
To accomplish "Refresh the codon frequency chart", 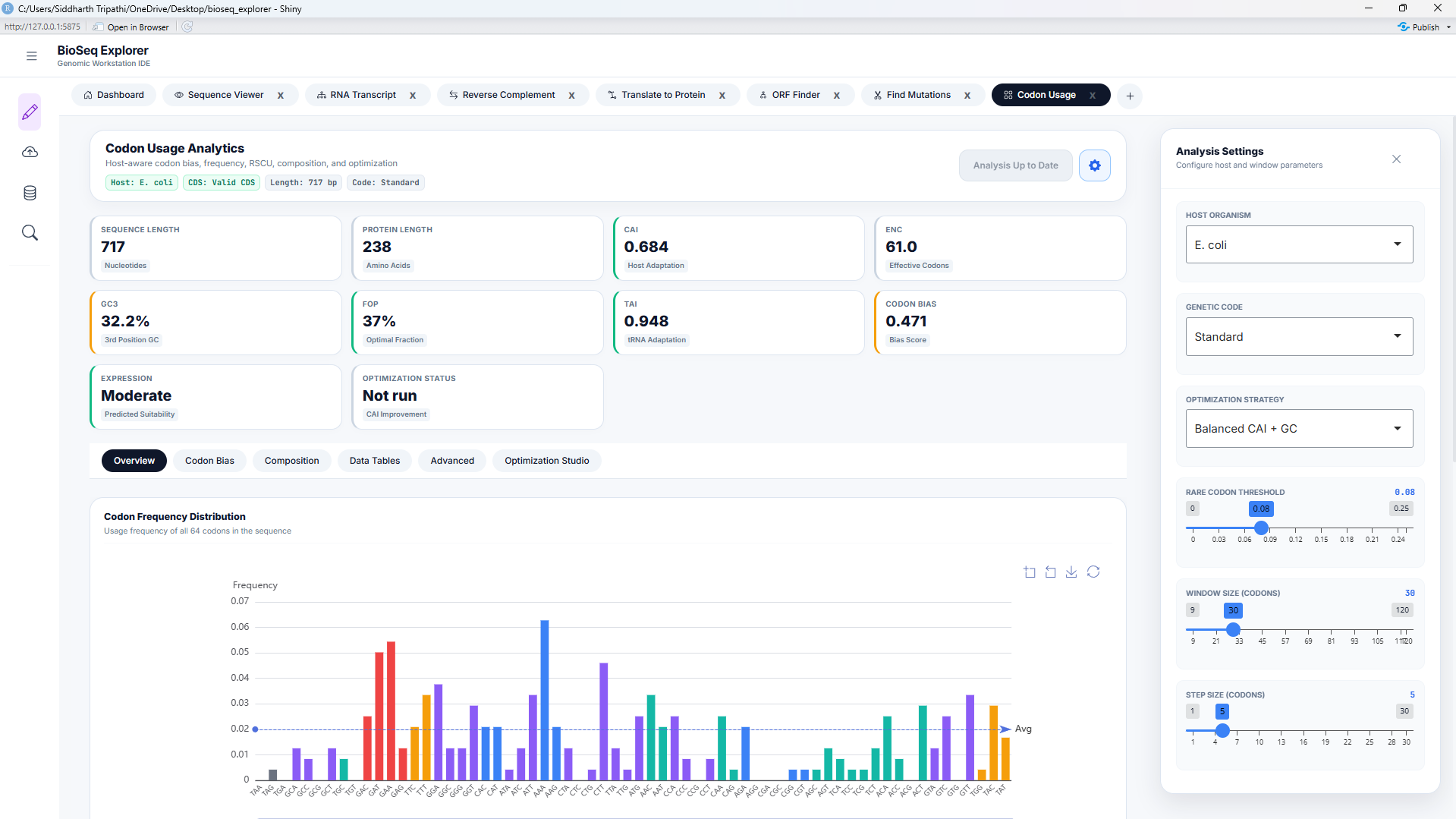I will (1093, 572).
